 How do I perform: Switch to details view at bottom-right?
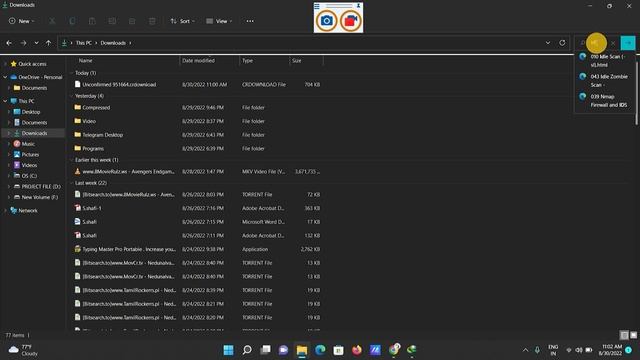[x=624, y=335]
